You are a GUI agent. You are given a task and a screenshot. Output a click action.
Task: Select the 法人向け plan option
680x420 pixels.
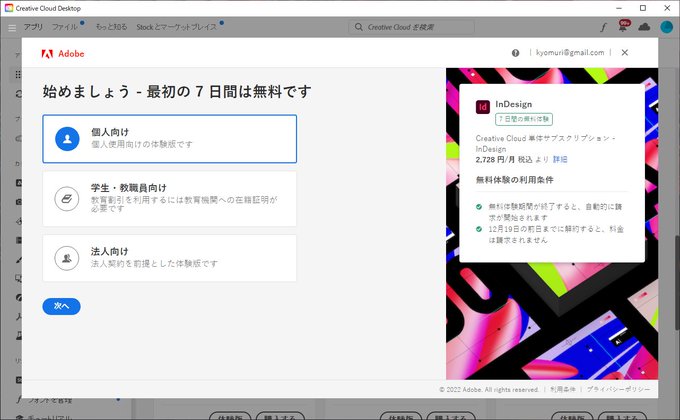click(x=170, y=258)
